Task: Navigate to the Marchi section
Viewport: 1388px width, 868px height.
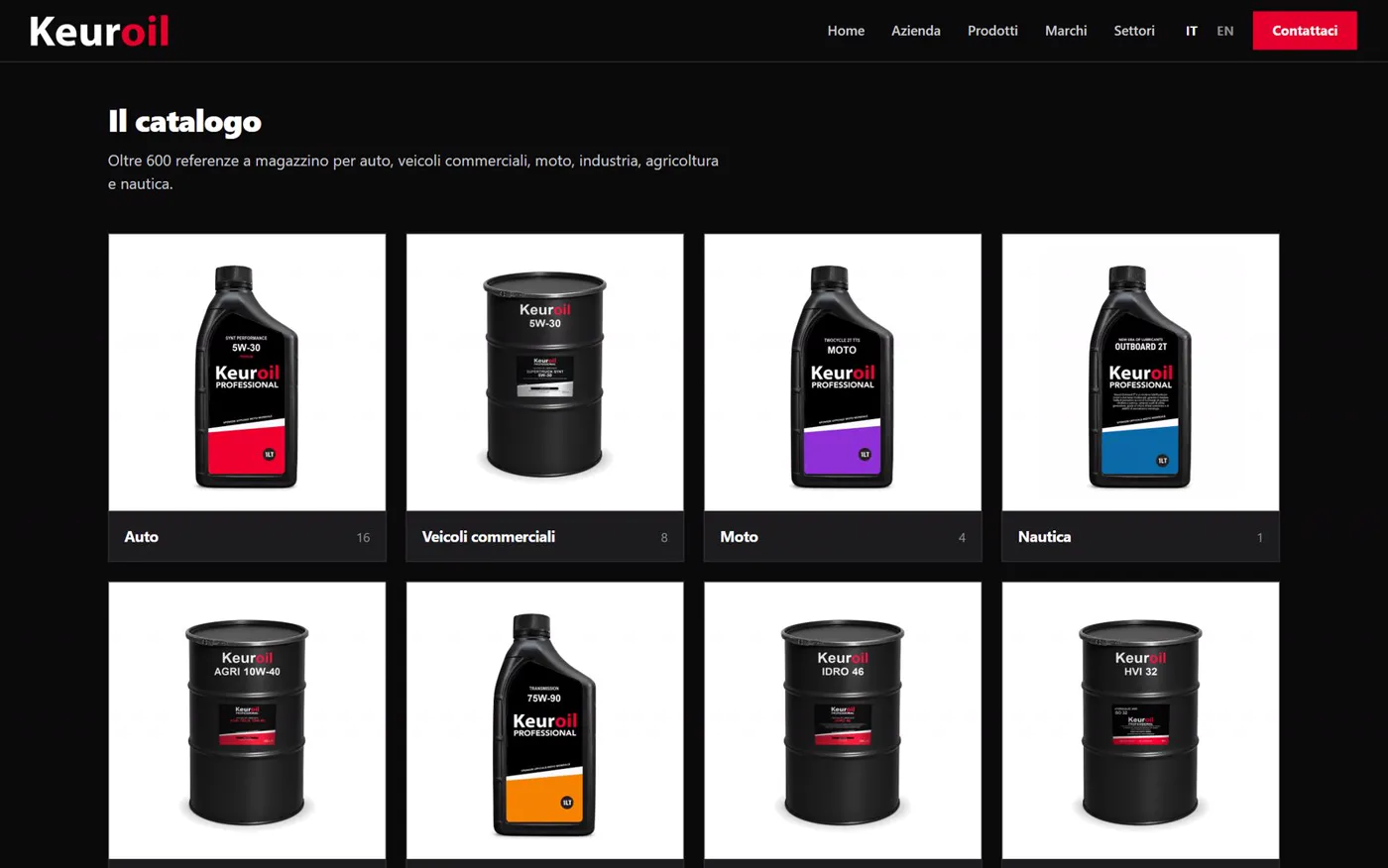Action: click(x=1066, y=31)
